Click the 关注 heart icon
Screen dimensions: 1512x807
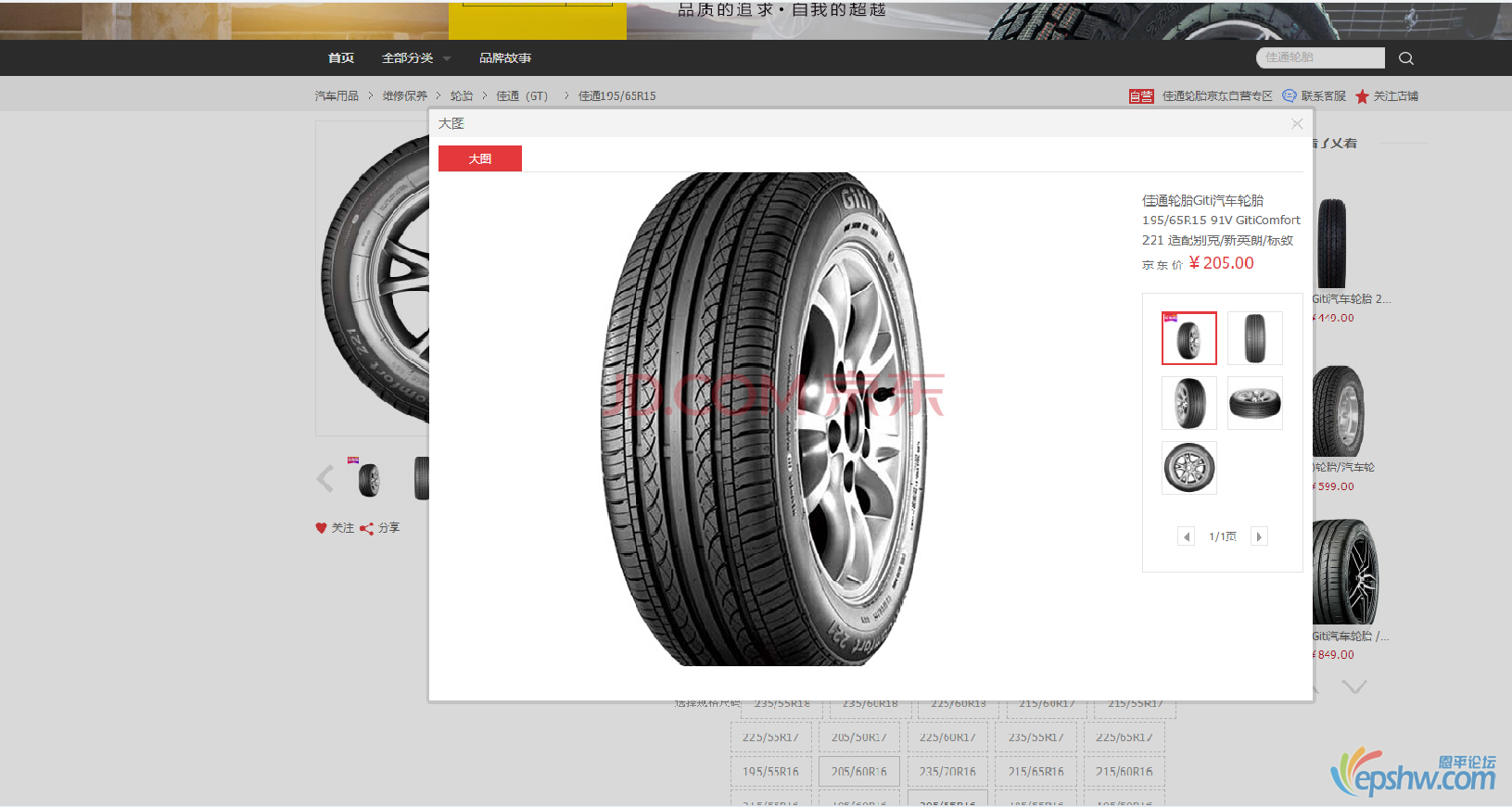321,528
